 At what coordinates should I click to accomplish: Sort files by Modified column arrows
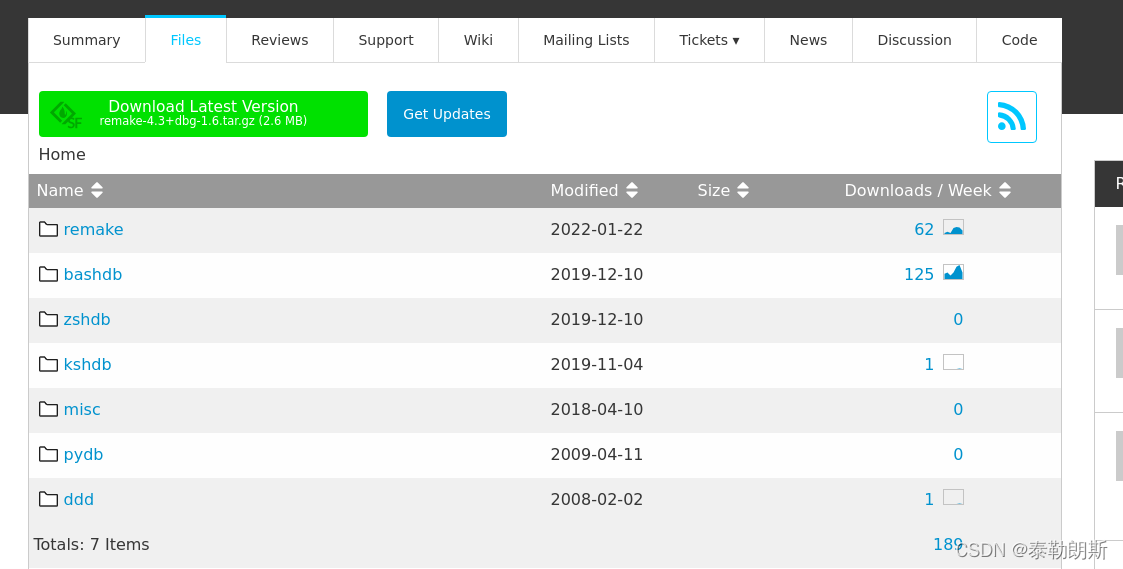[x=632, y=191]
